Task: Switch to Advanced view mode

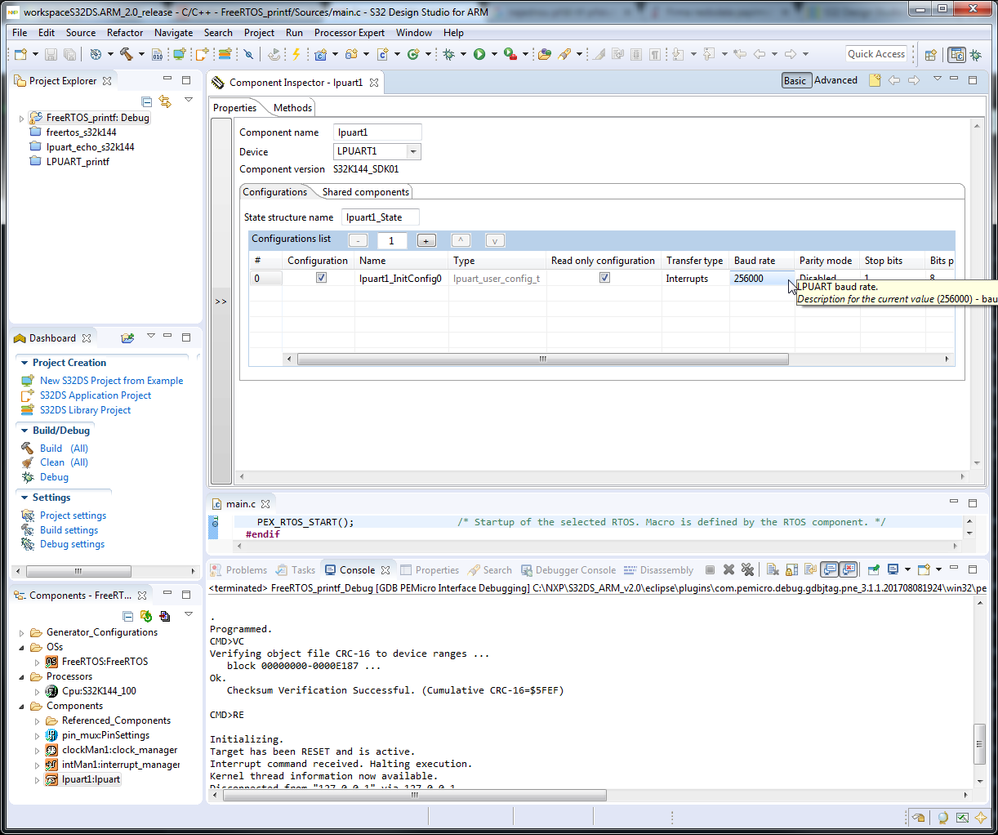Action: point(836,80)
